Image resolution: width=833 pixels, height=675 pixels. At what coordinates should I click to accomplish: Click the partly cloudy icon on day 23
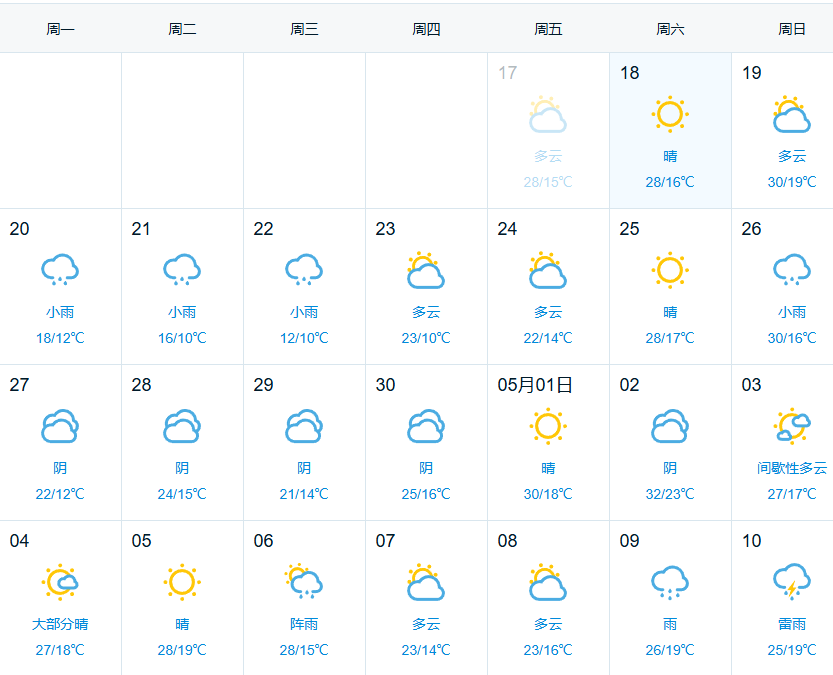pos(426,270)
